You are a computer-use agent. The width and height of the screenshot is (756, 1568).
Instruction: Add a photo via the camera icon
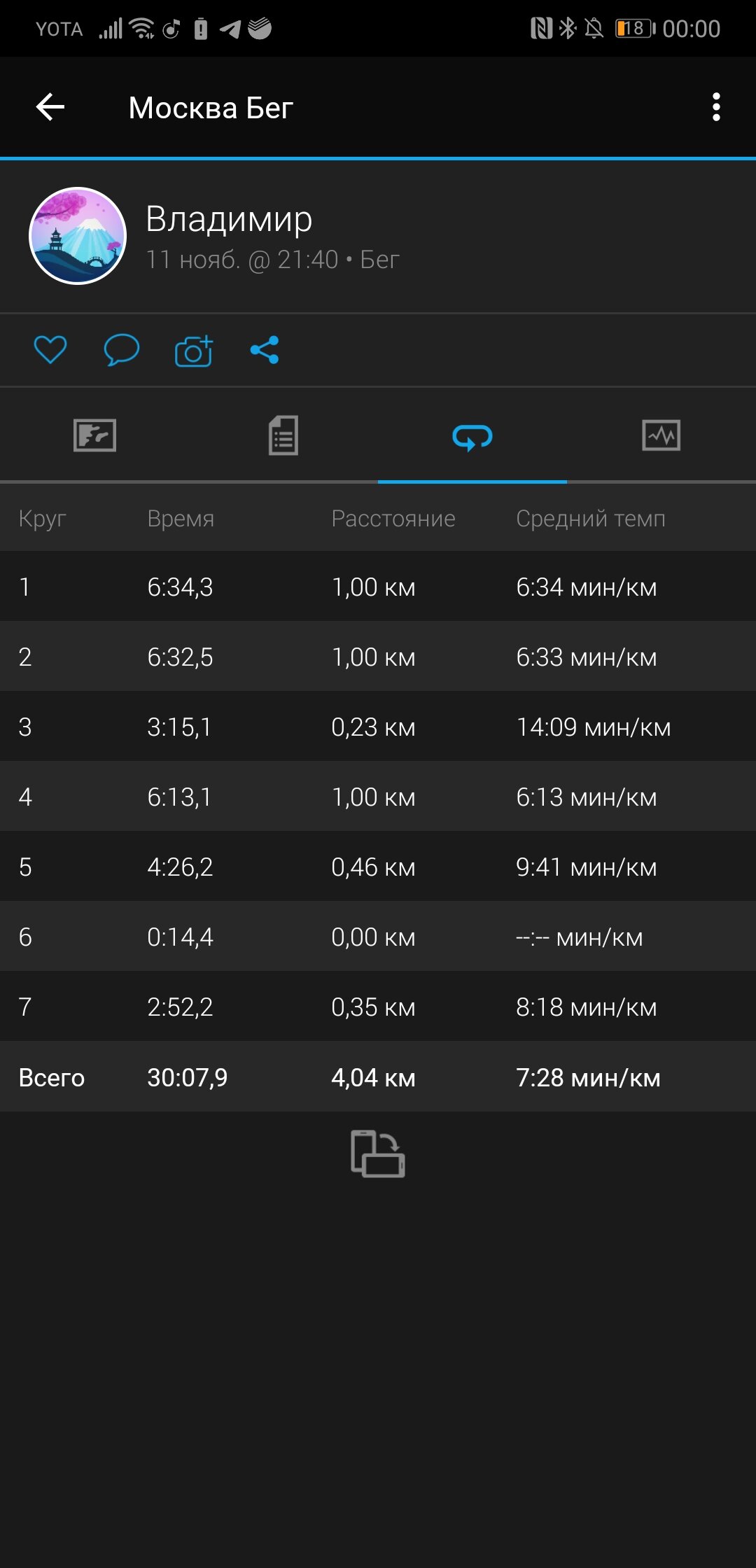click(193, 351)
